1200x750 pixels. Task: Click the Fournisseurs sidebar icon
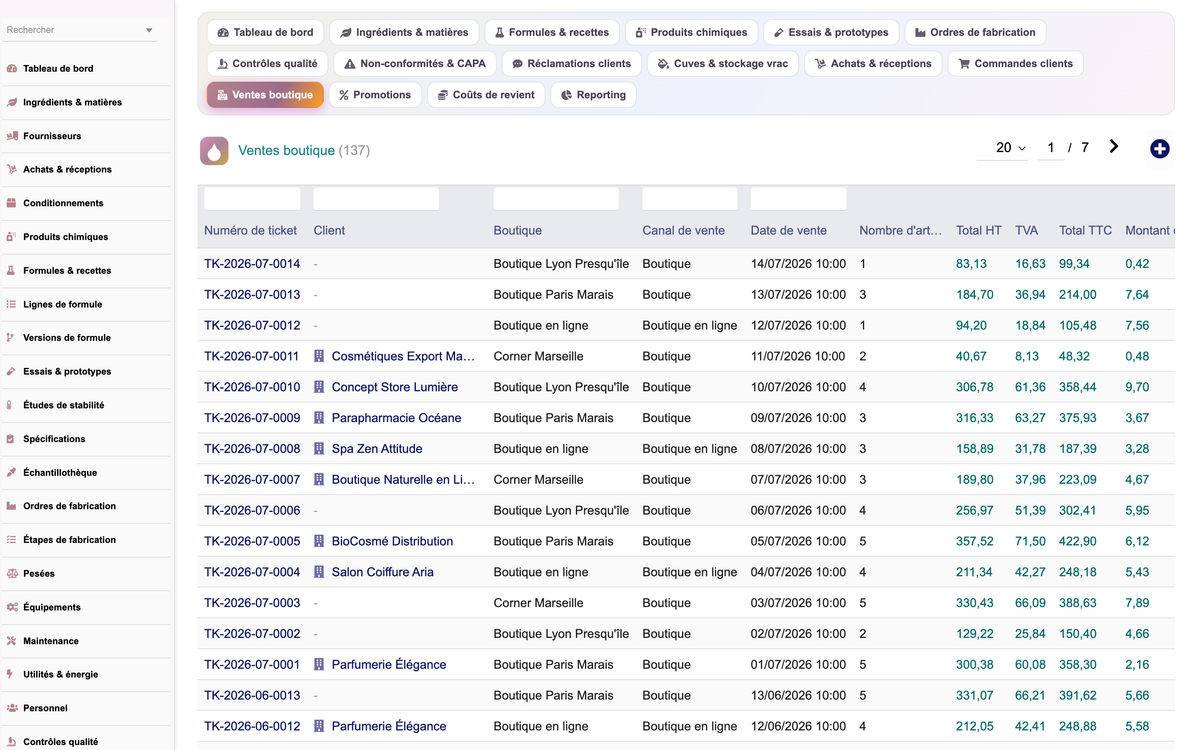click(x=12, y=136)
